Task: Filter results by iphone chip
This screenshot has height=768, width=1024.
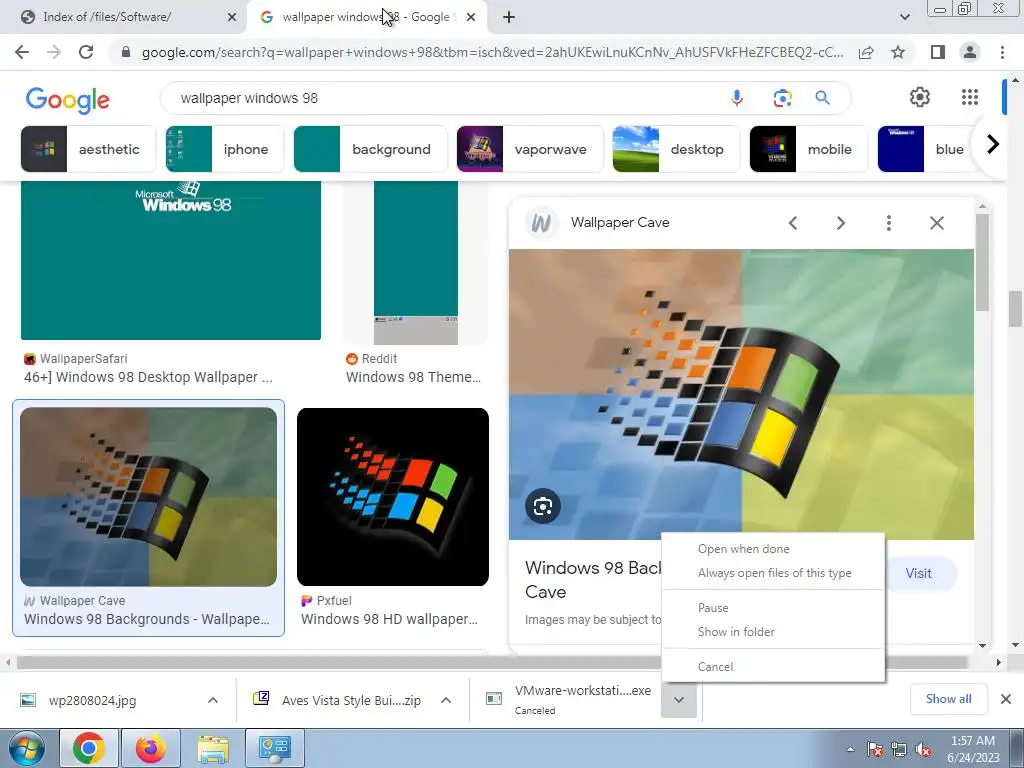Action: [x=224, y=150]
